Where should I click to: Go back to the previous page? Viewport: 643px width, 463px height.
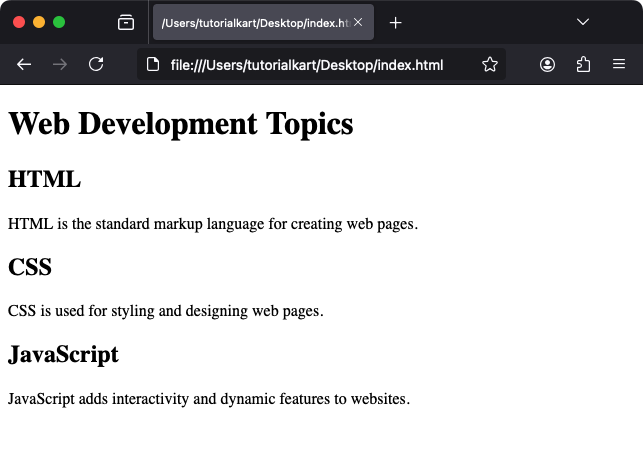(24, 64)
